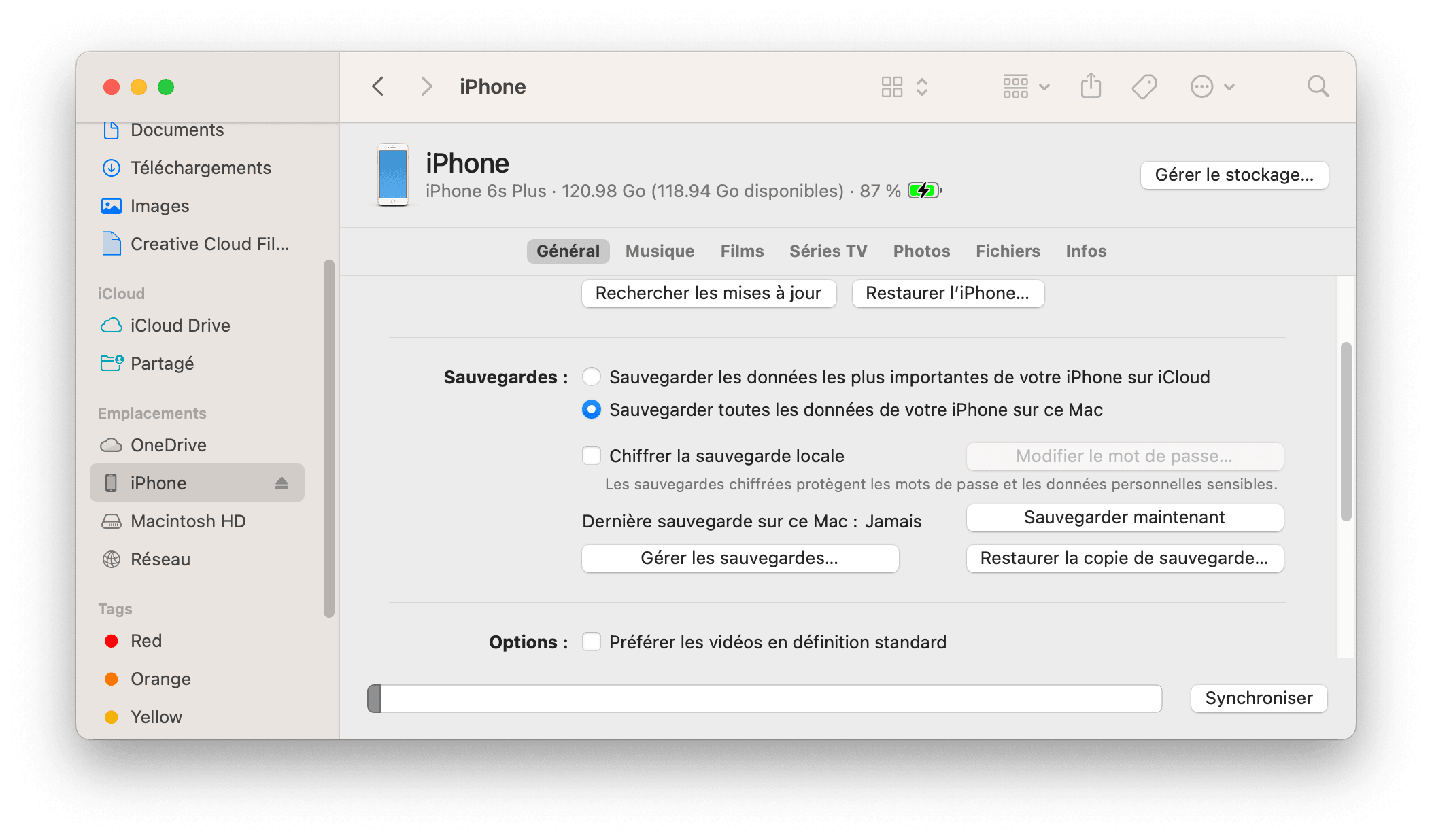
Task: Switch to the Infos tab
Action: 1086,251
